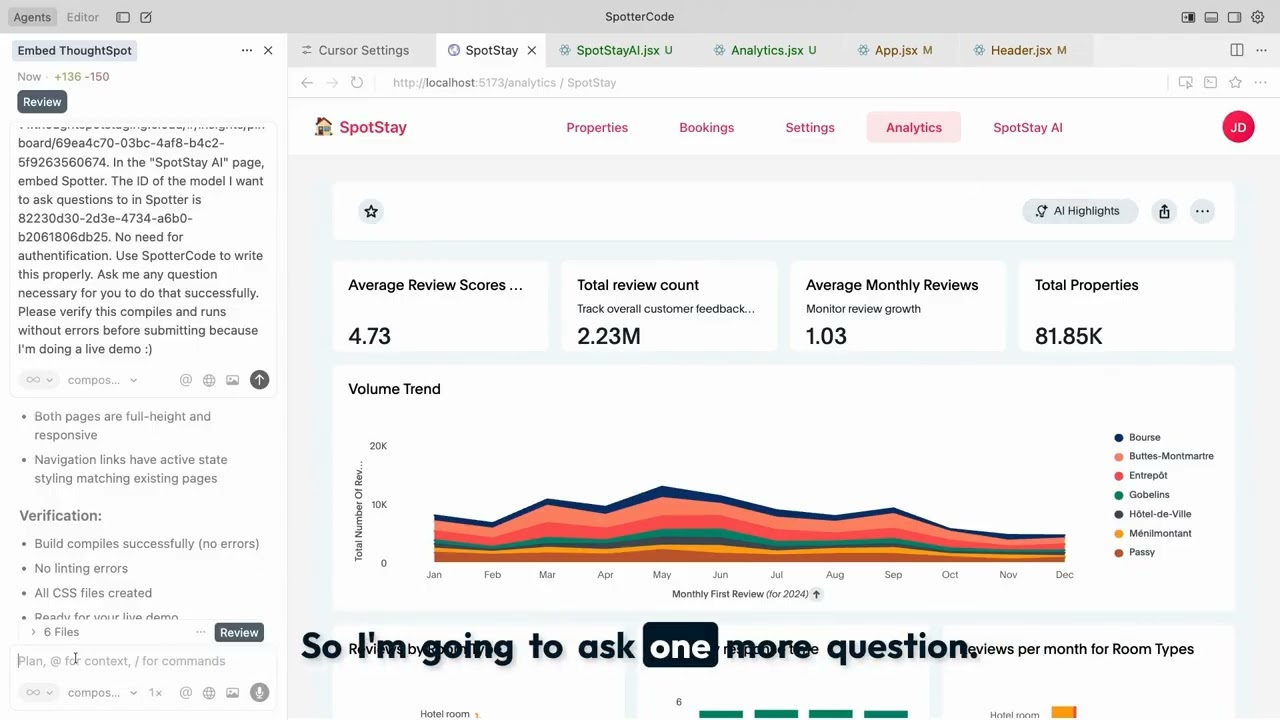Open the Analytics.jsx tab

(766, 50)
